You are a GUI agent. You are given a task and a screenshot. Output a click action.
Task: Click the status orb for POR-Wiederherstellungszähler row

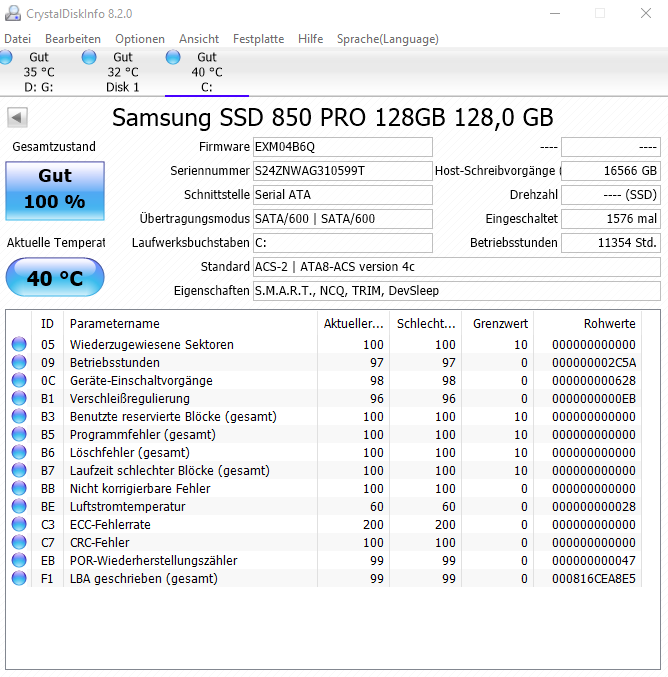pos(19,560)
